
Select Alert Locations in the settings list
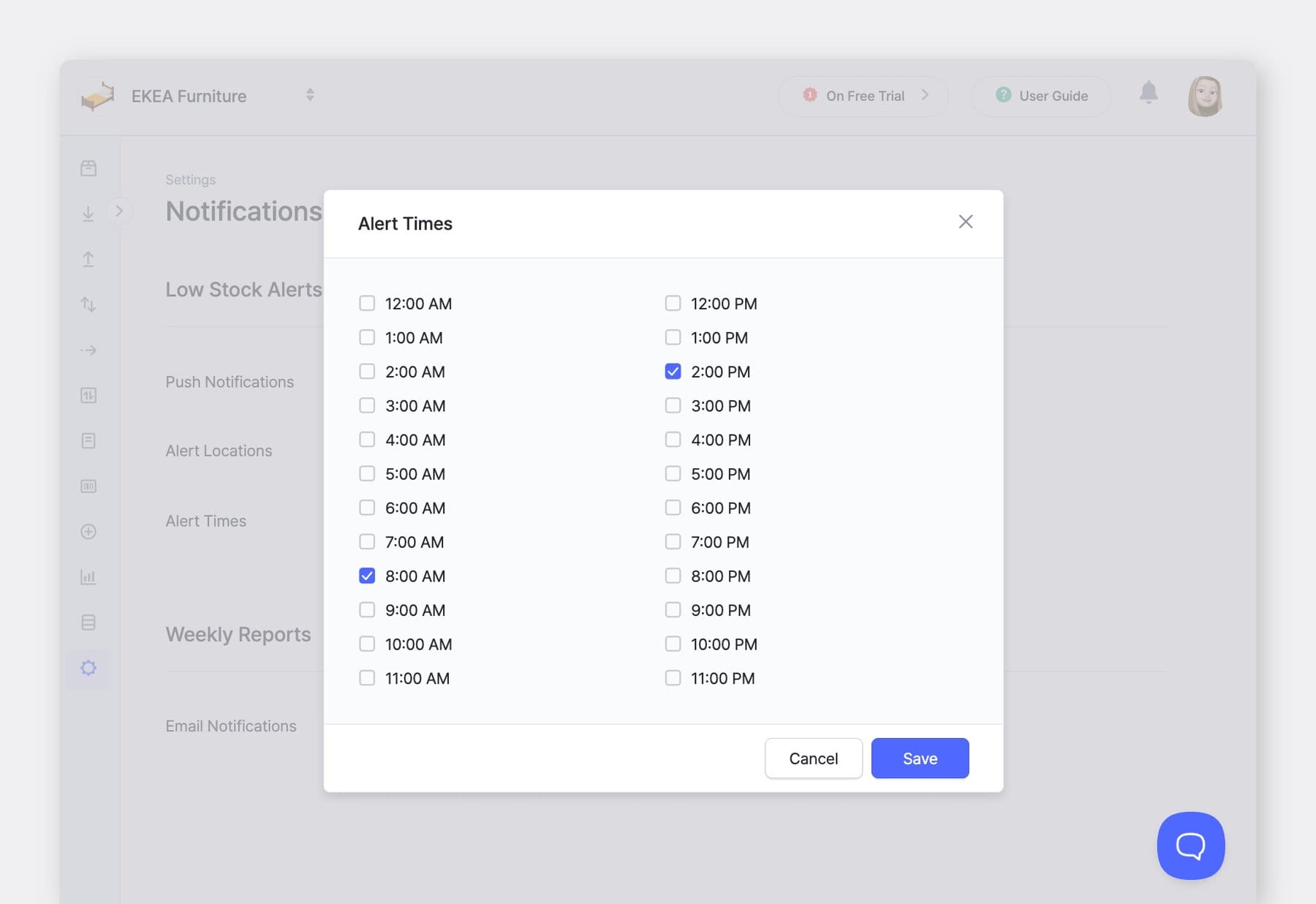(218, 450)
